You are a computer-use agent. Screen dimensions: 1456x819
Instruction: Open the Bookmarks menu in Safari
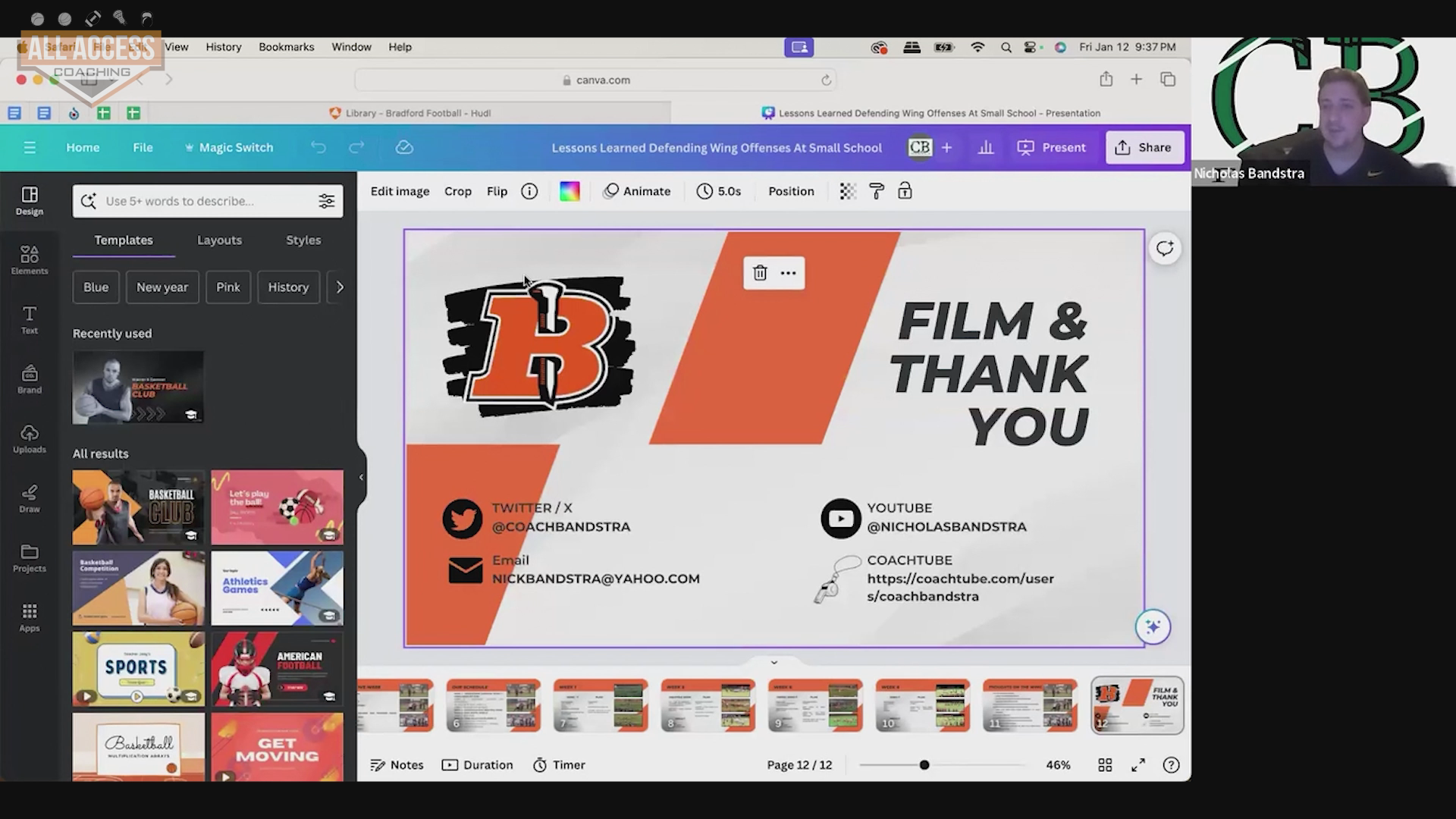(x=286, y=47)
